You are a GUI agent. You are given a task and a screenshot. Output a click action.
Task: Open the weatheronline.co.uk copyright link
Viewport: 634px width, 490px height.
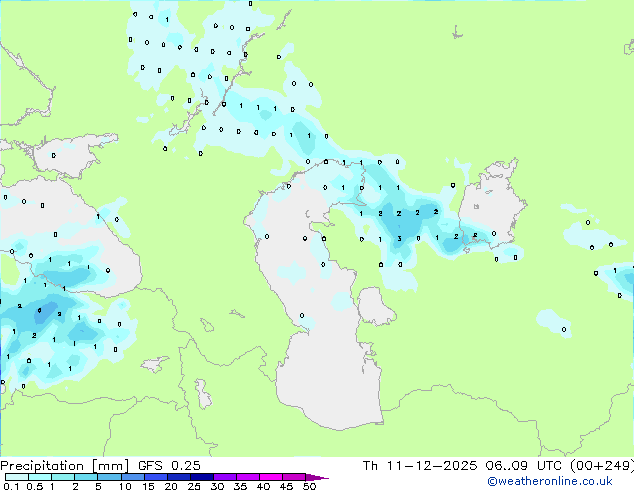(x=549, y=481)
